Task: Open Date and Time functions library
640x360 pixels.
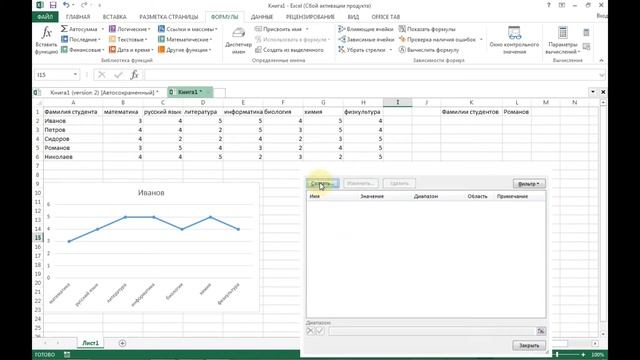Action: [x=131, y=50]
